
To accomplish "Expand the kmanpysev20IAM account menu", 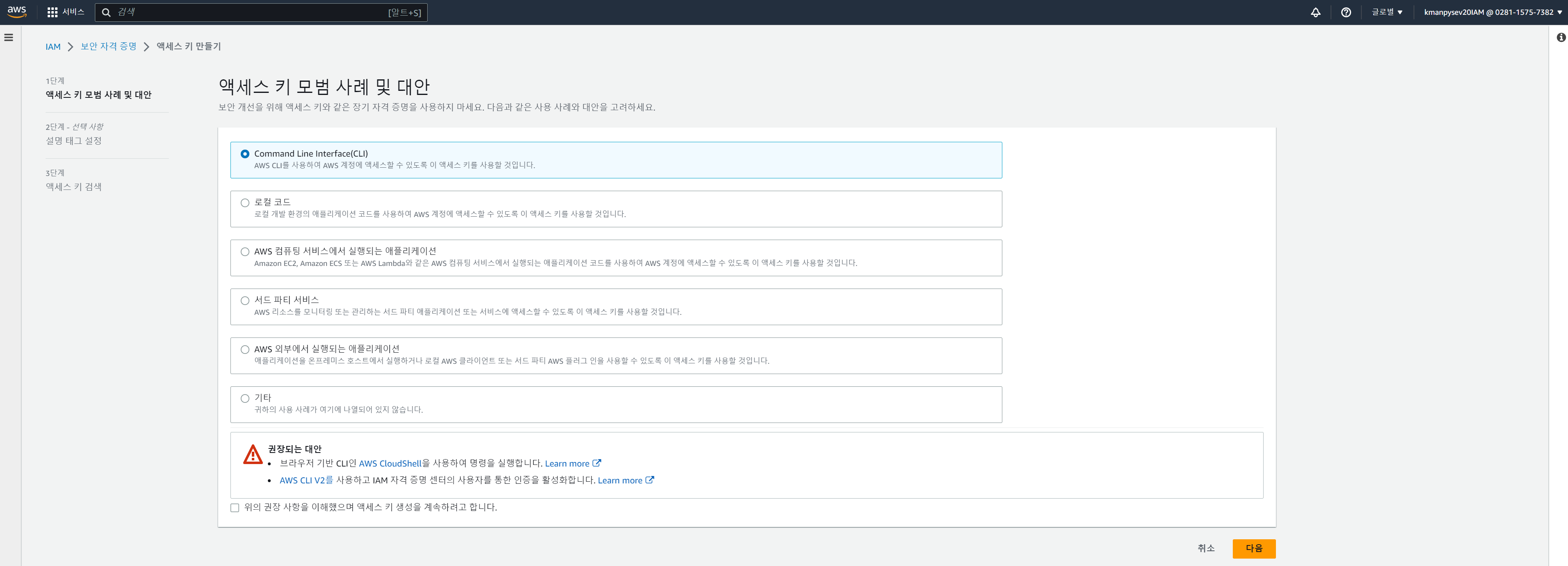I will click(x=1492, y=12).
